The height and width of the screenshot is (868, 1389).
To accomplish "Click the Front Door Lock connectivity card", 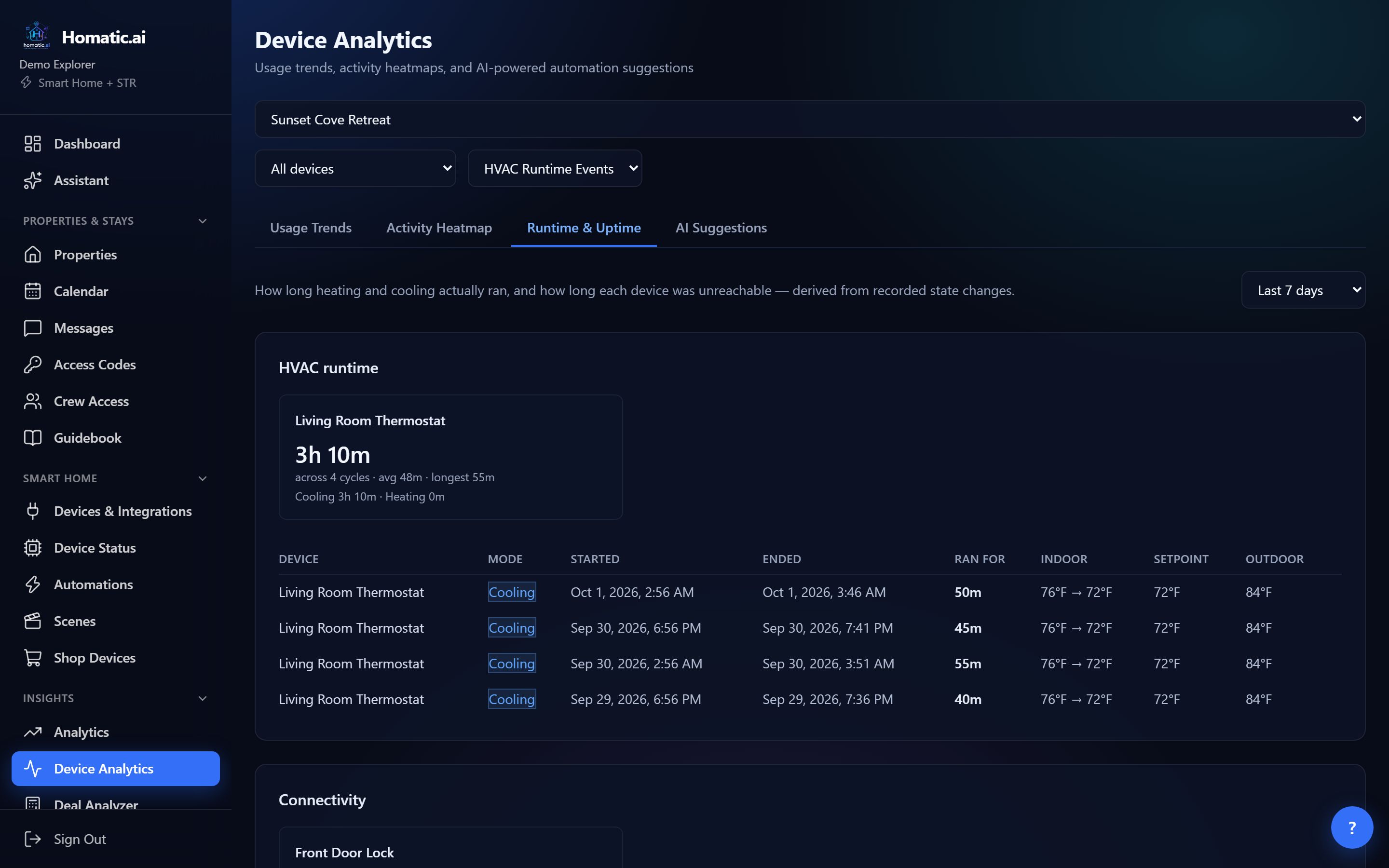I will pyautogui.click(x=450, y=848).
